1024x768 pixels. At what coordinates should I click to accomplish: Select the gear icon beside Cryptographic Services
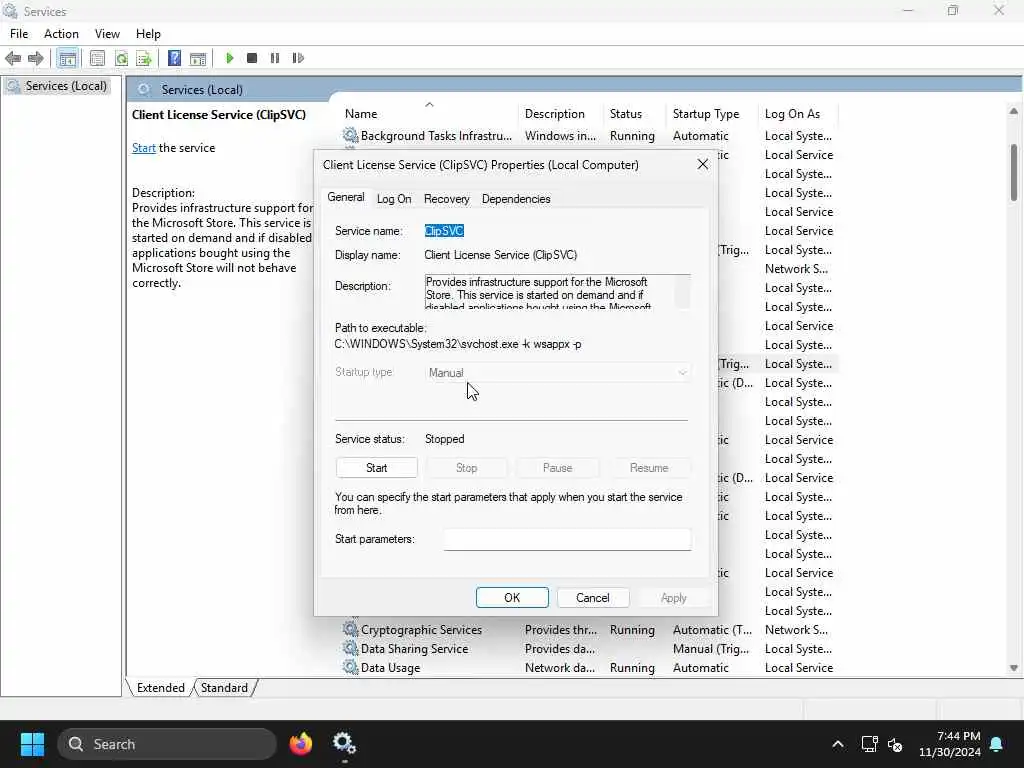(350, 630)
